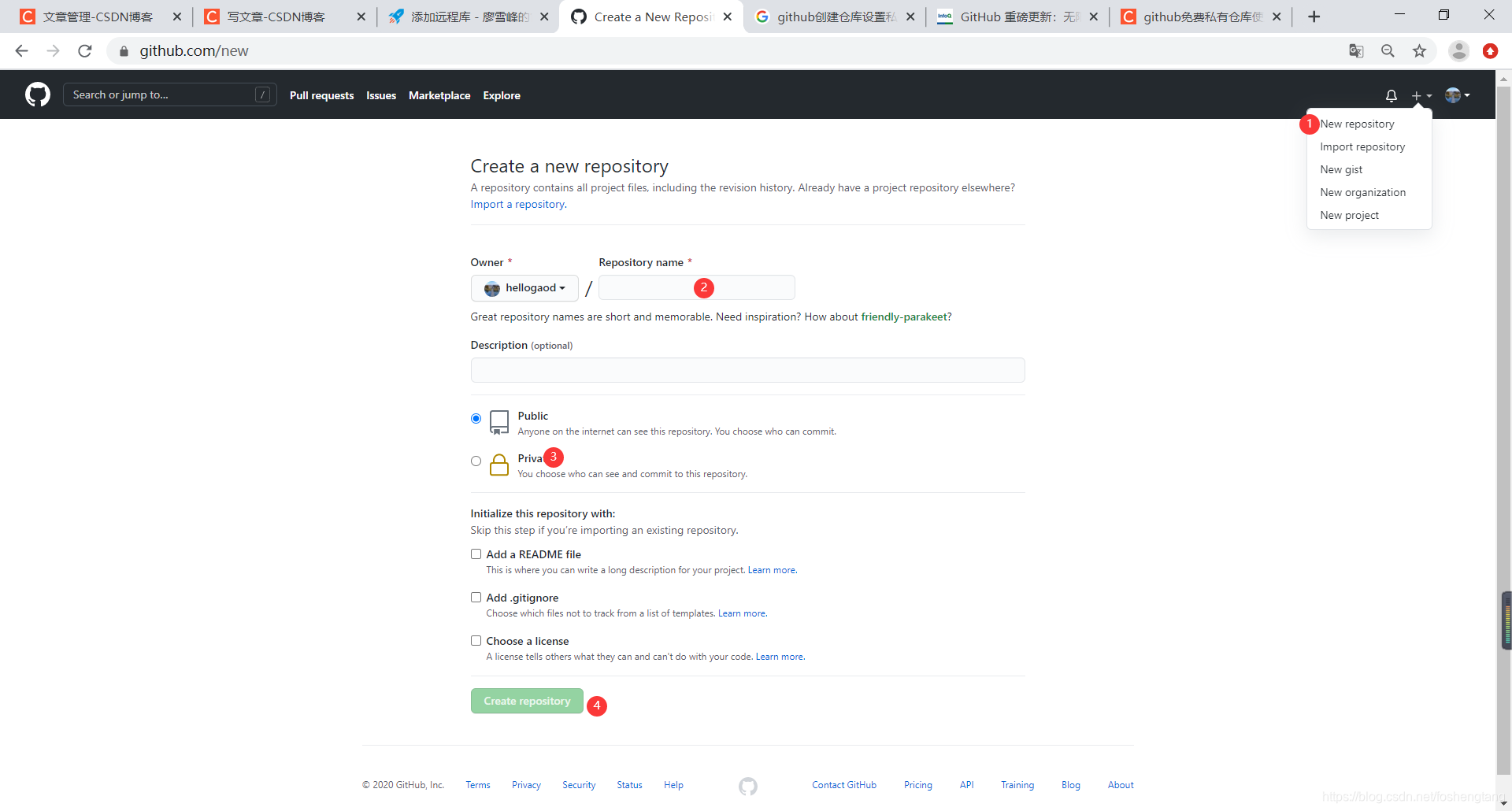Image resolution: width=1512 pixels, height=811 pixels.
Task: Click the zoom magnifier icon in address bar
Action: (1388, 51)
